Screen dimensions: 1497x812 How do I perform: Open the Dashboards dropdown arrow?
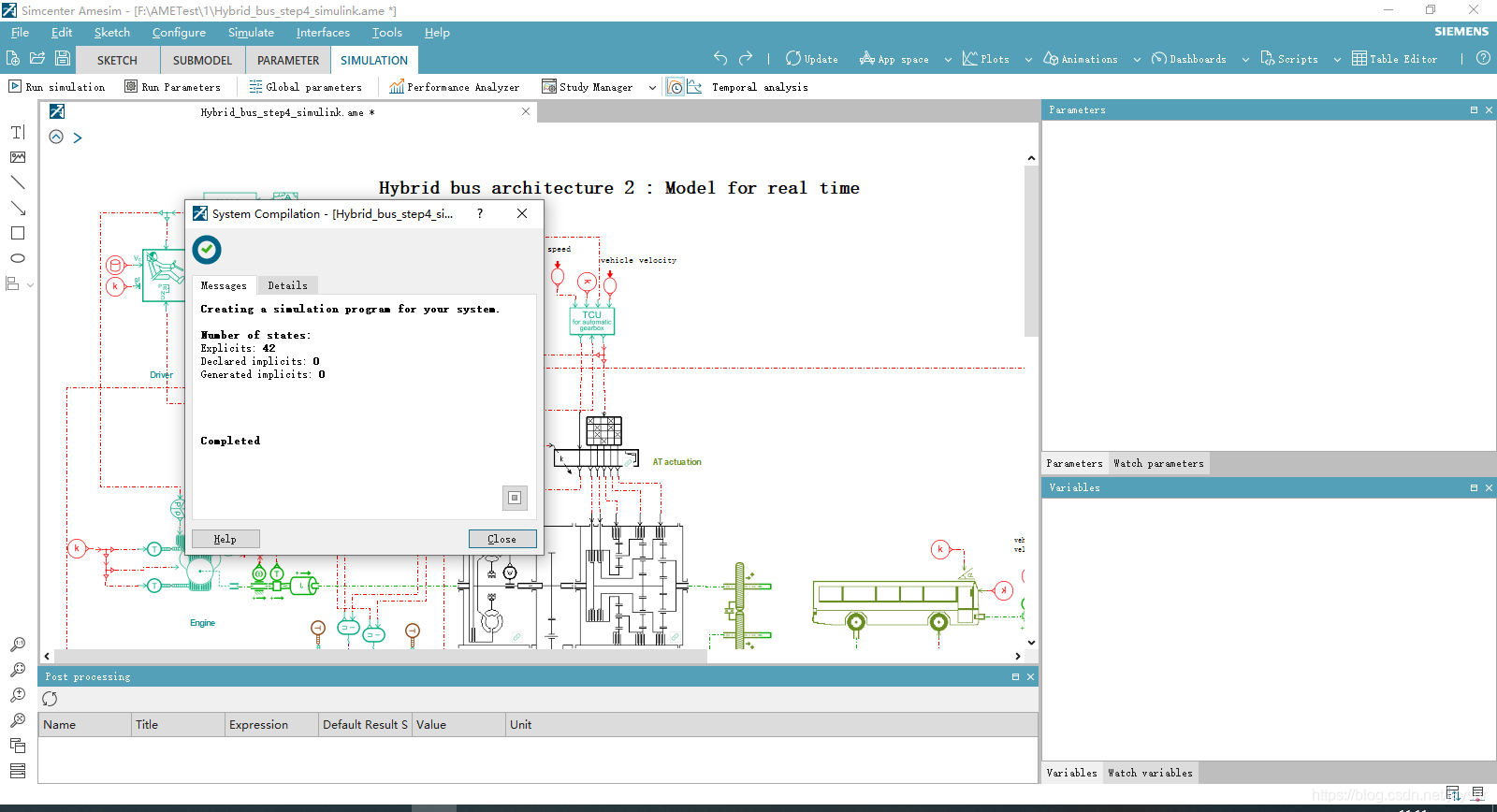pos(1245,59)
